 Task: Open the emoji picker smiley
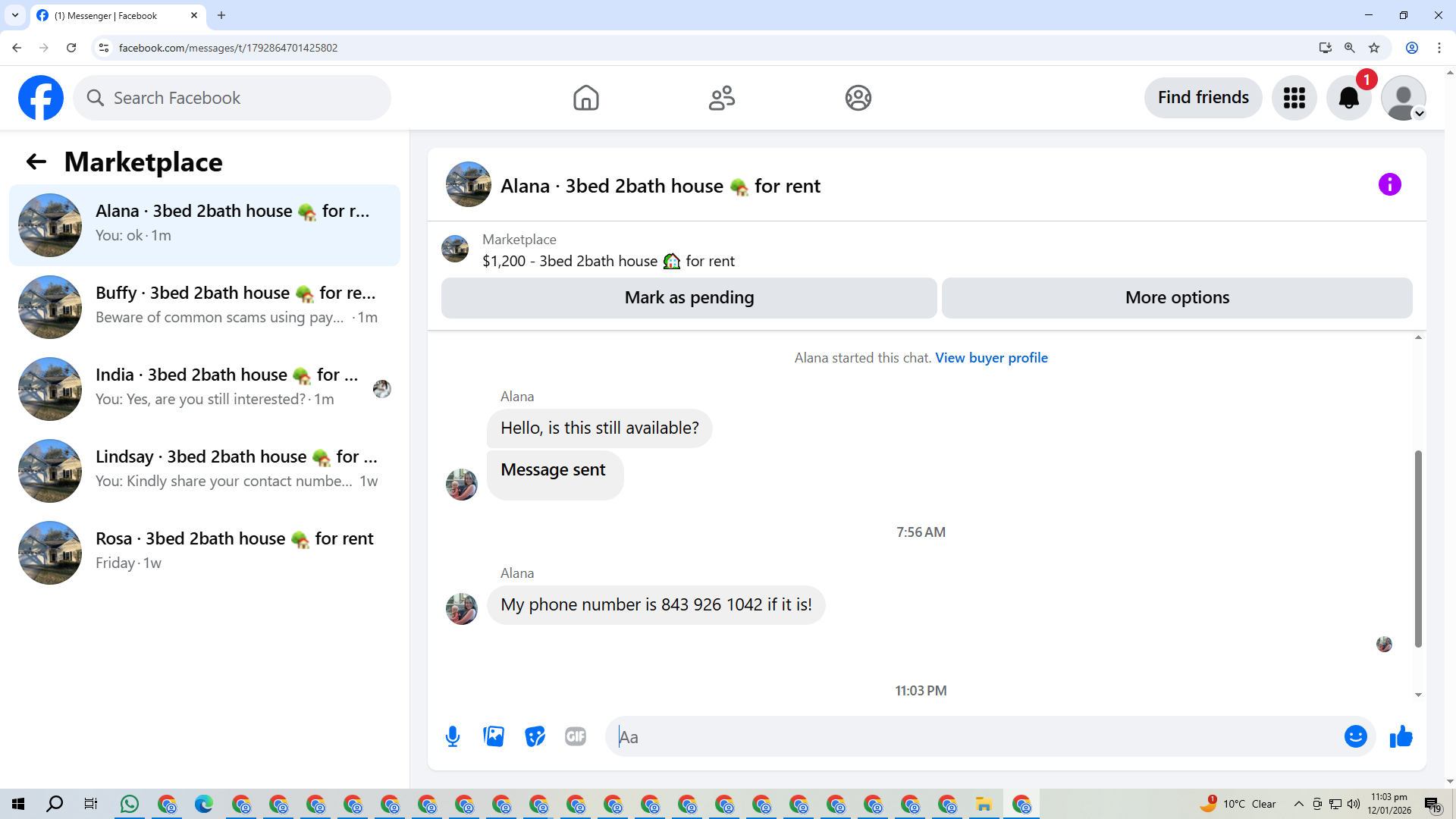coord(1355,736)
